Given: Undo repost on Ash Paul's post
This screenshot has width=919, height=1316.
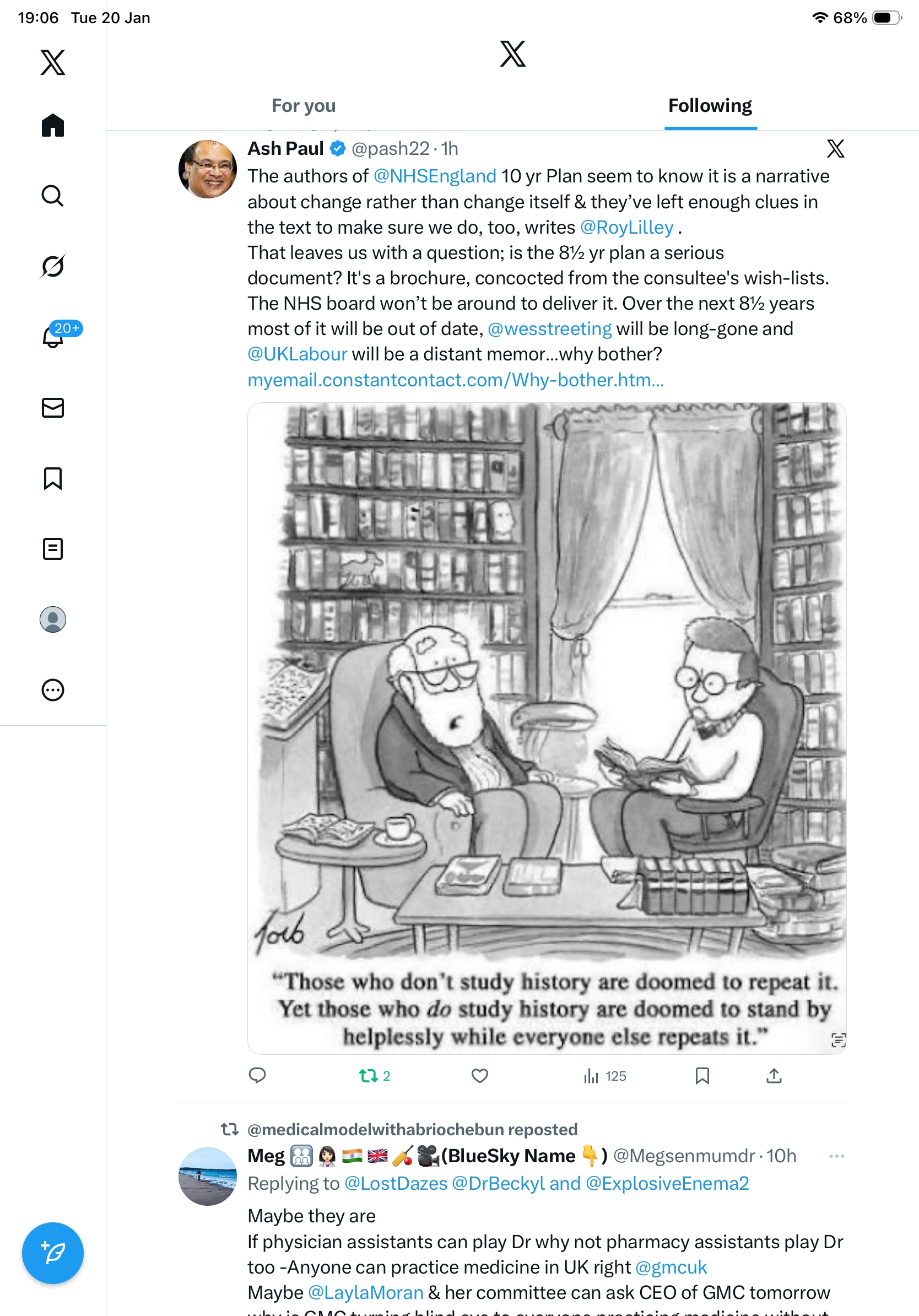Looking at the screenshot, I should (375, 1076).
